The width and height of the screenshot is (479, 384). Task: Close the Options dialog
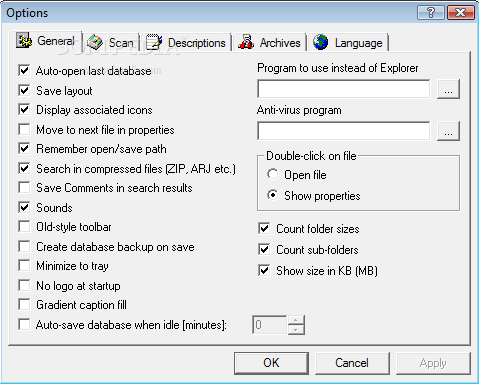point(461,13)
